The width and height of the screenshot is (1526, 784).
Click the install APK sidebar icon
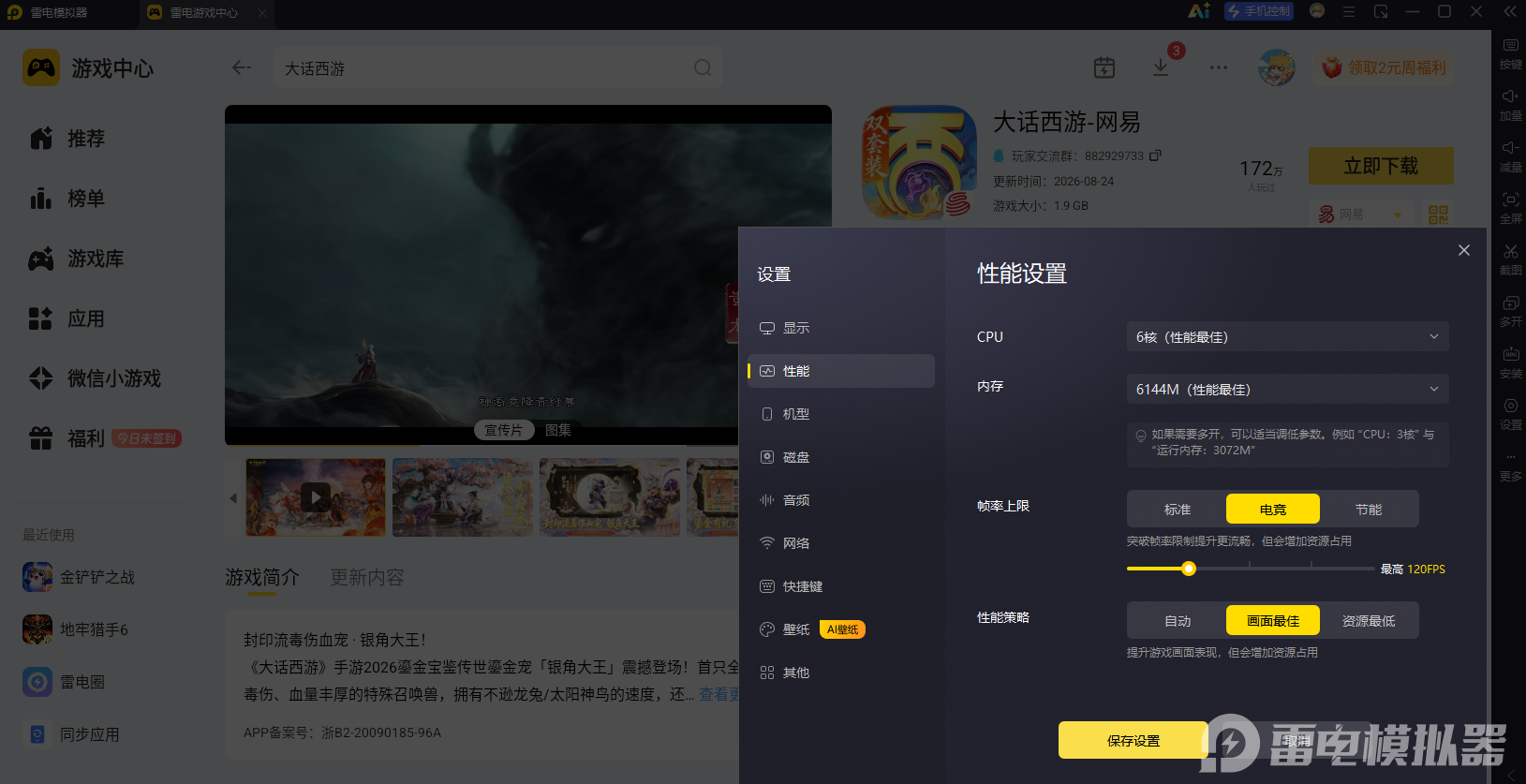(x=1510, y=362)
